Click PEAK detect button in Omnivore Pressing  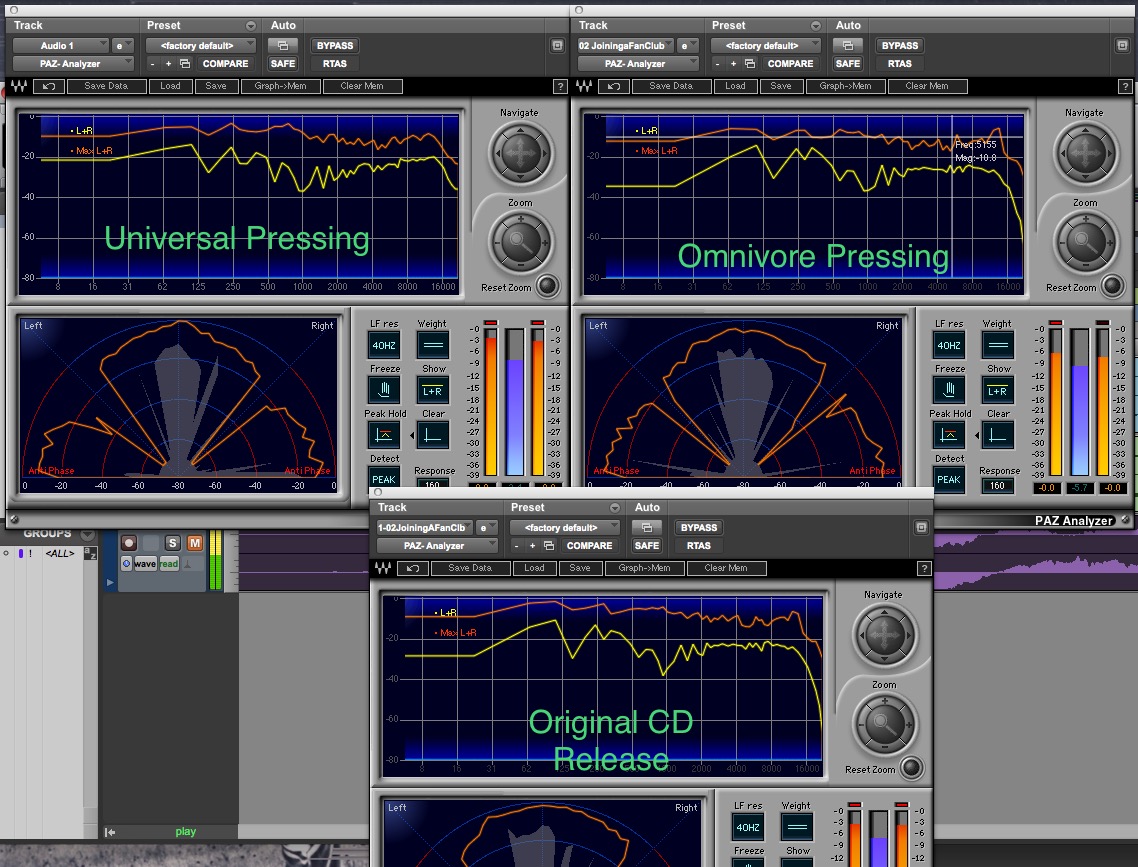tap(949, 479)
